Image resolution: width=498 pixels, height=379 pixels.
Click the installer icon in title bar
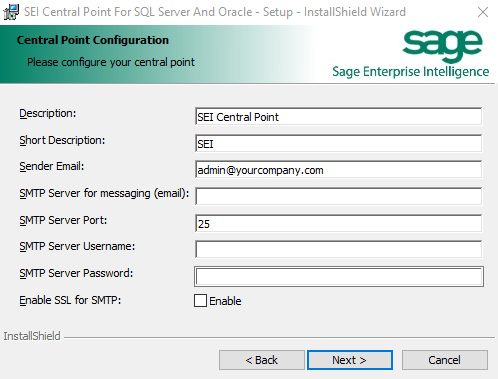pos(11,12)
